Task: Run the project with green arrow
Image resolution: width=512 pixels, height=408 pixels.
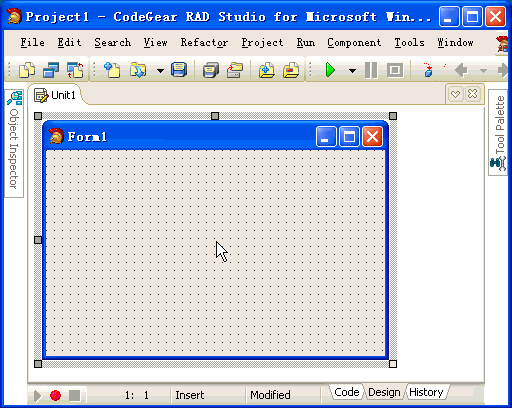Action: pyautogui.click(x=330, y=70)
